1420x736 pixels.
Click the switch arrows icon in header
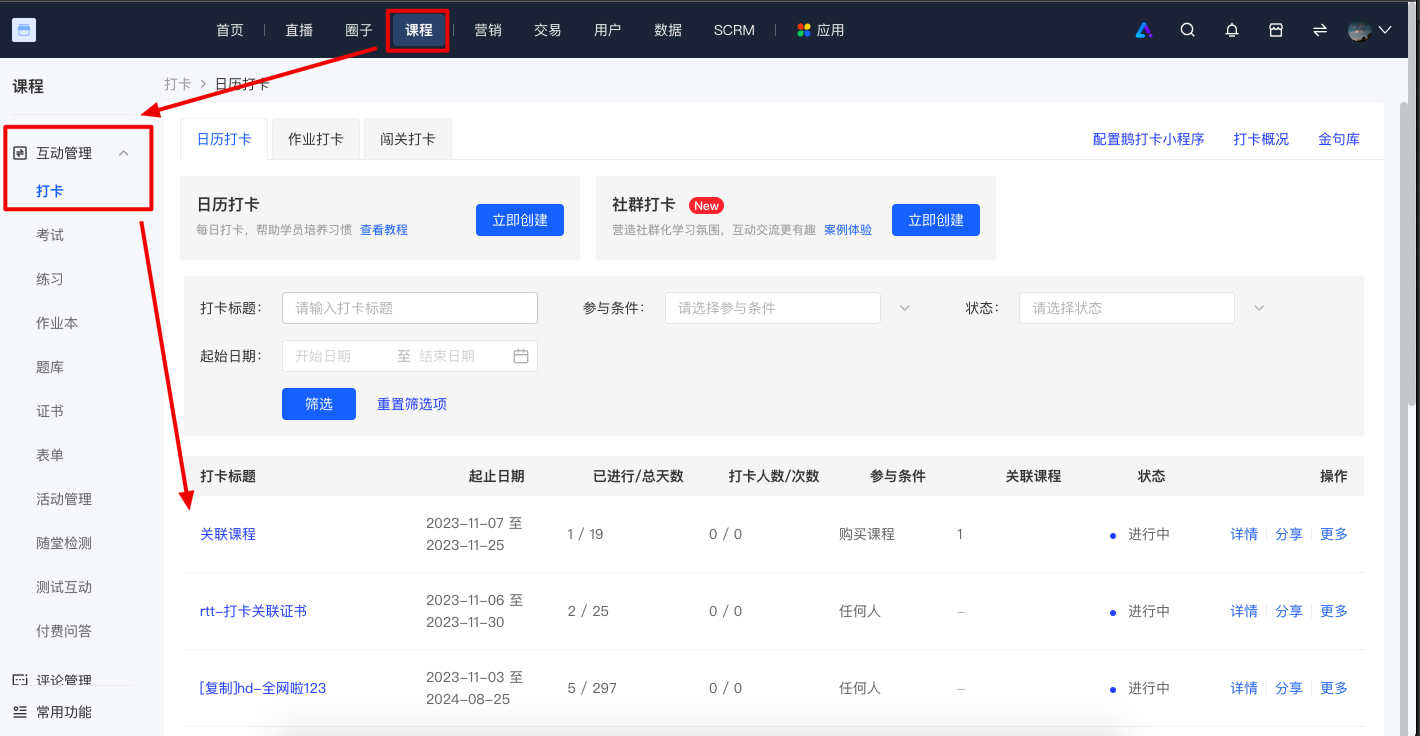click(1320, 30)
